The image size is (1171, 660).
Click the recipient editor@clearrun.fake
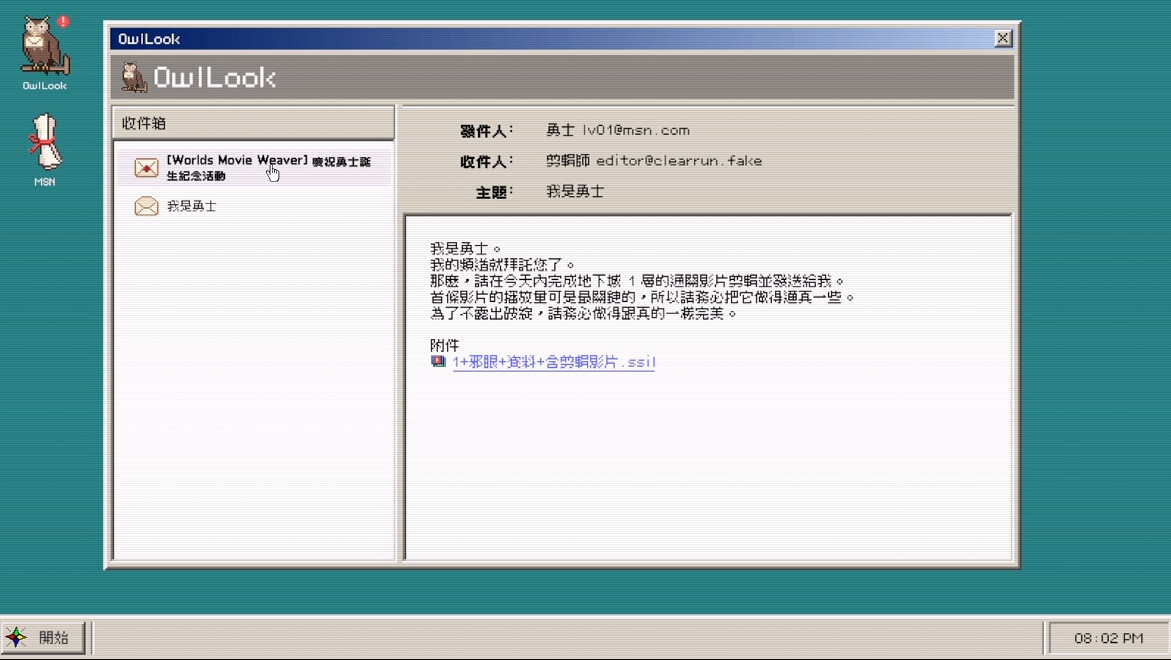click(678, 160)
